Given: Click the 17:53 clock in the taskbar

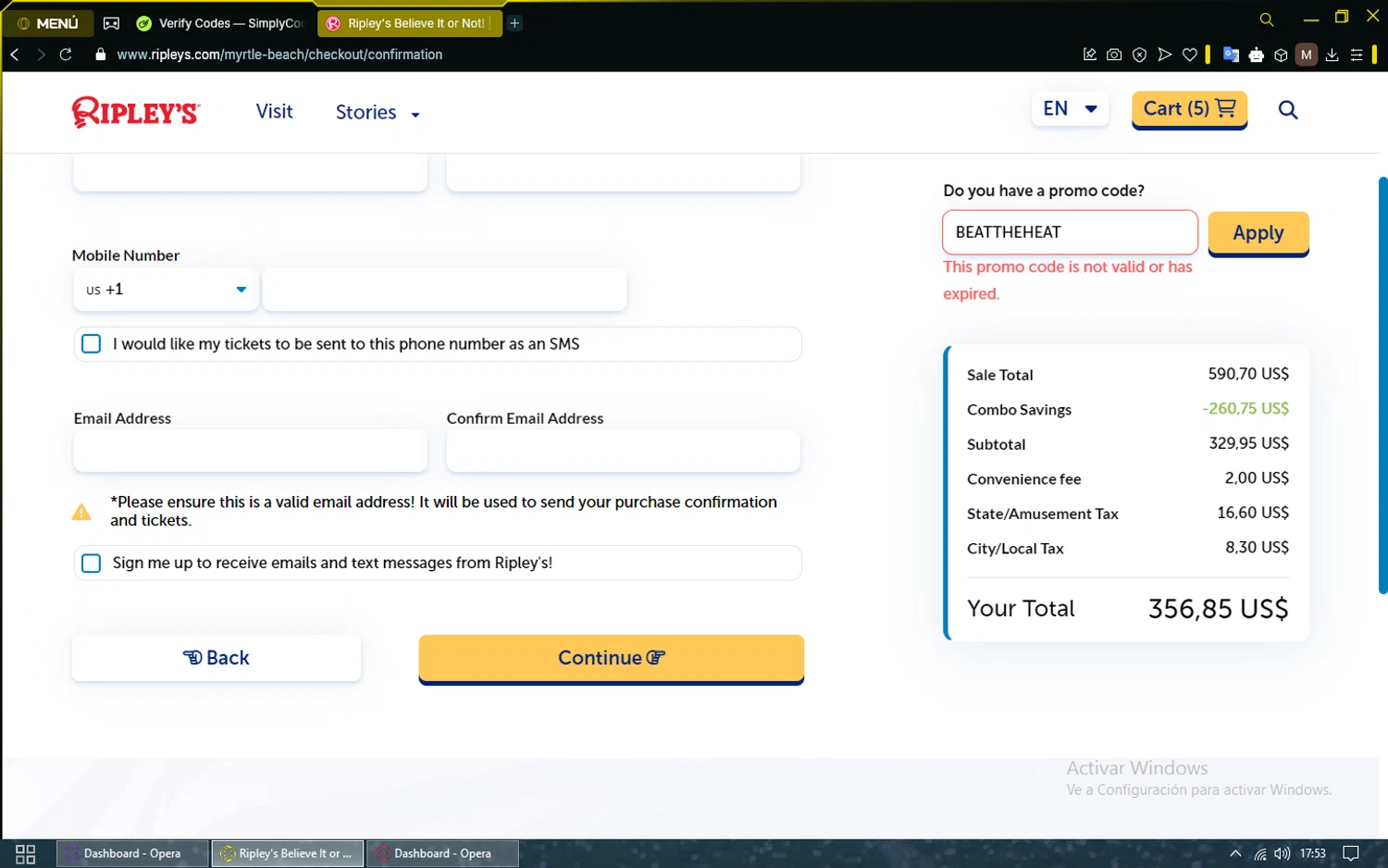Looking at the screenshot, I should coord(1313,854).
